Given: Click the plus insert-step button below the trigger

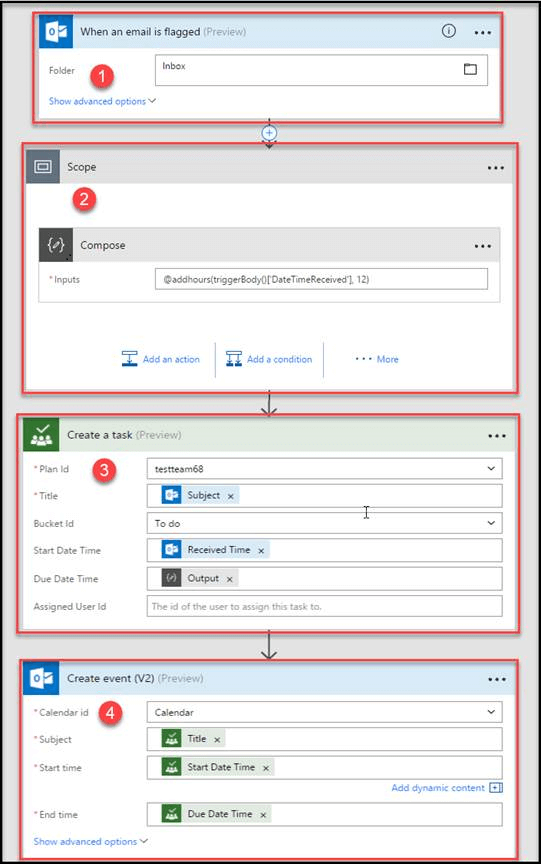Looking at the screenshot, I should [x=269, y=133].
